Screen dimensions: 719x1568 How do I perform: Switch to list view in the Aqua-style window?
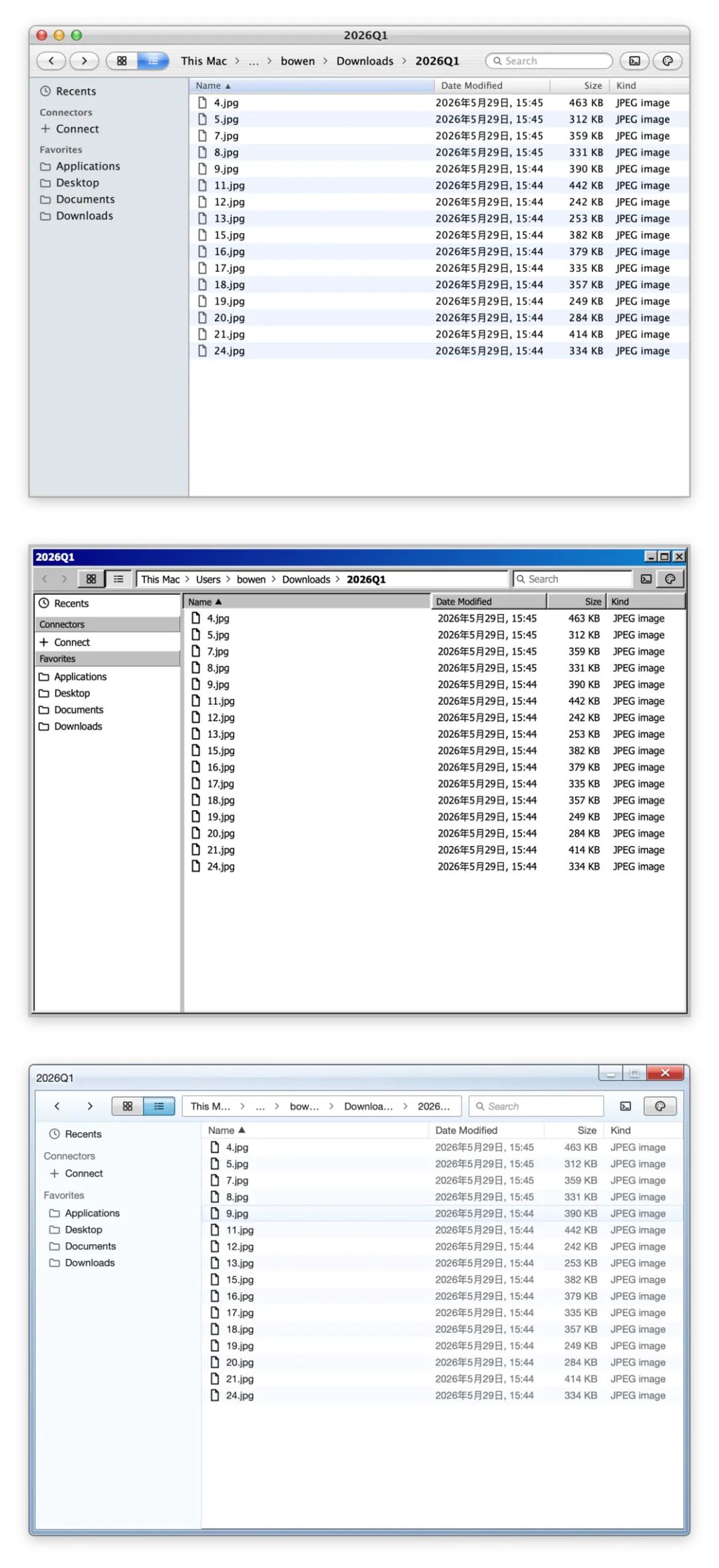[x=153, y=61]
